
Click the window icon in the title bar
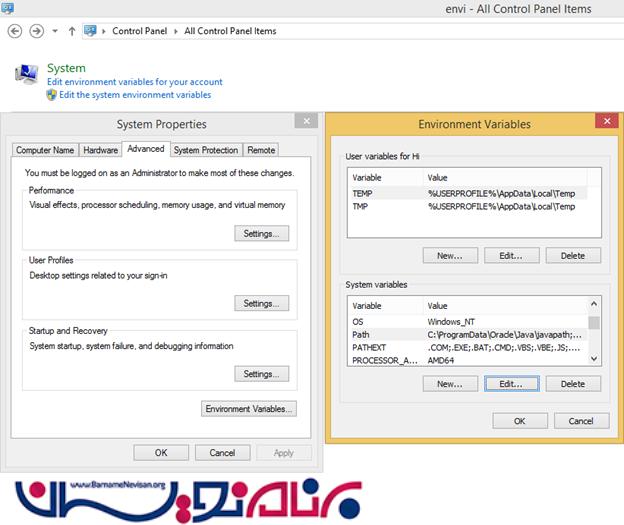click(x=7, y=7)
